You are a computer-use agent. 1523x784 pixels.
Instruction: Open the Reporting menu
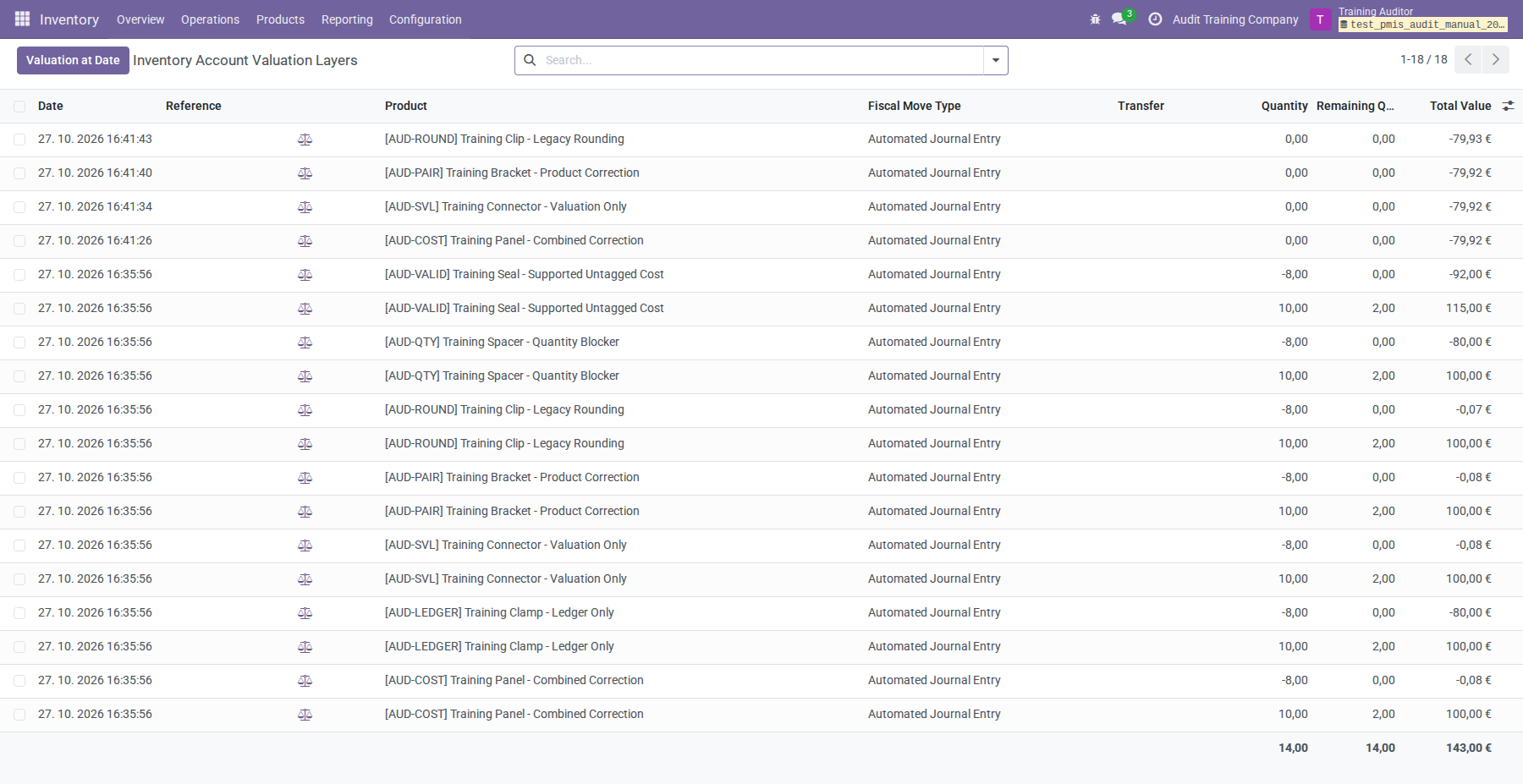click(x=347, y=19)
